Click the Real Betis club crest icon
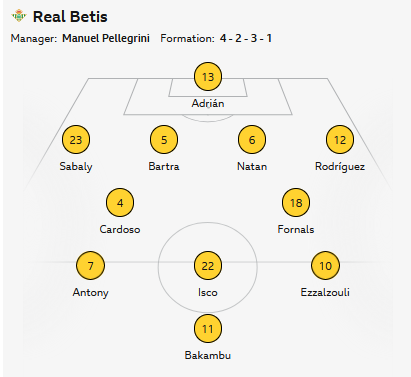 (19, 16)
